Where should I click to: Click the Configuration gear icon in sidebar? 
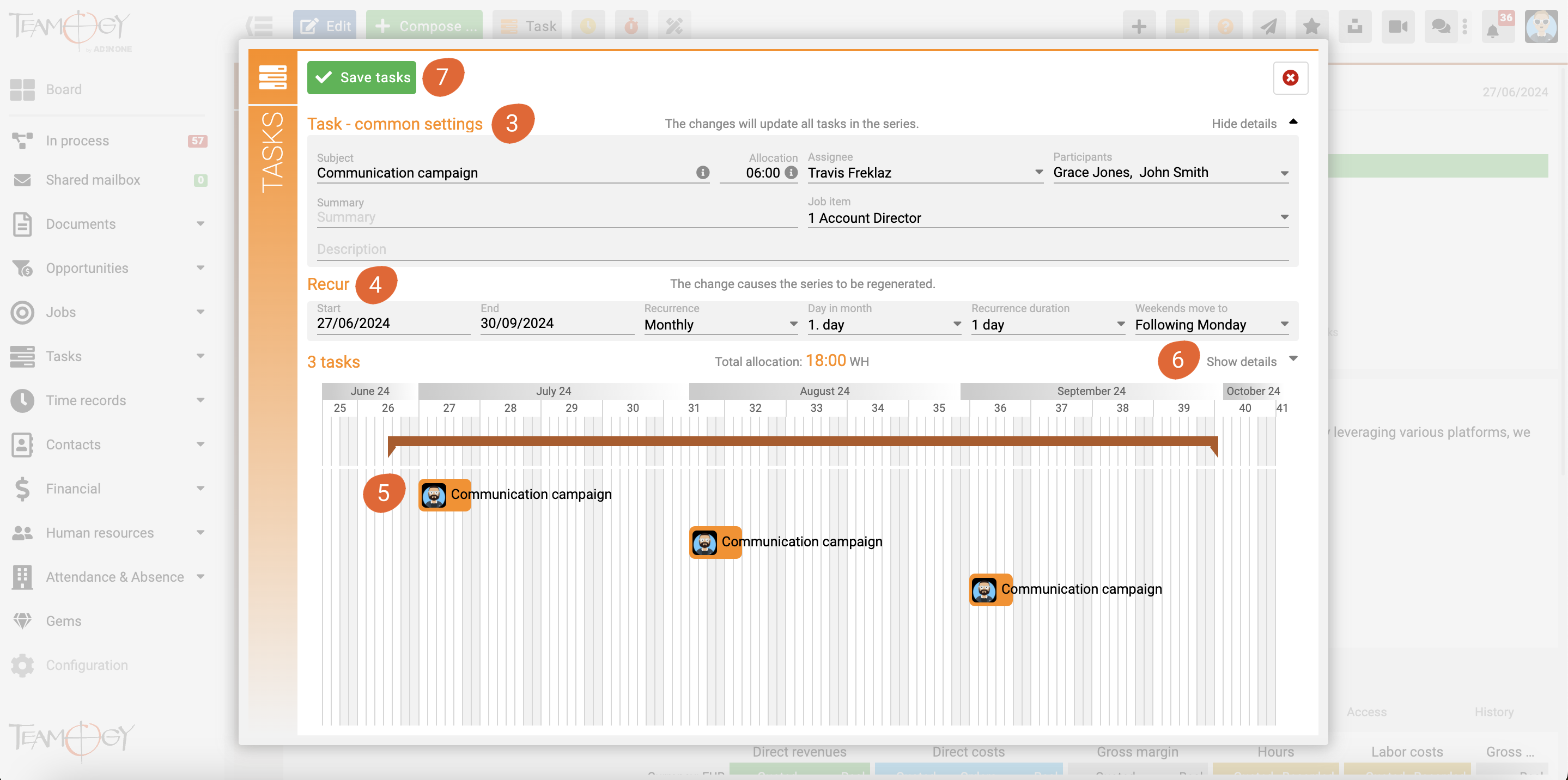(x=22, y=665)
